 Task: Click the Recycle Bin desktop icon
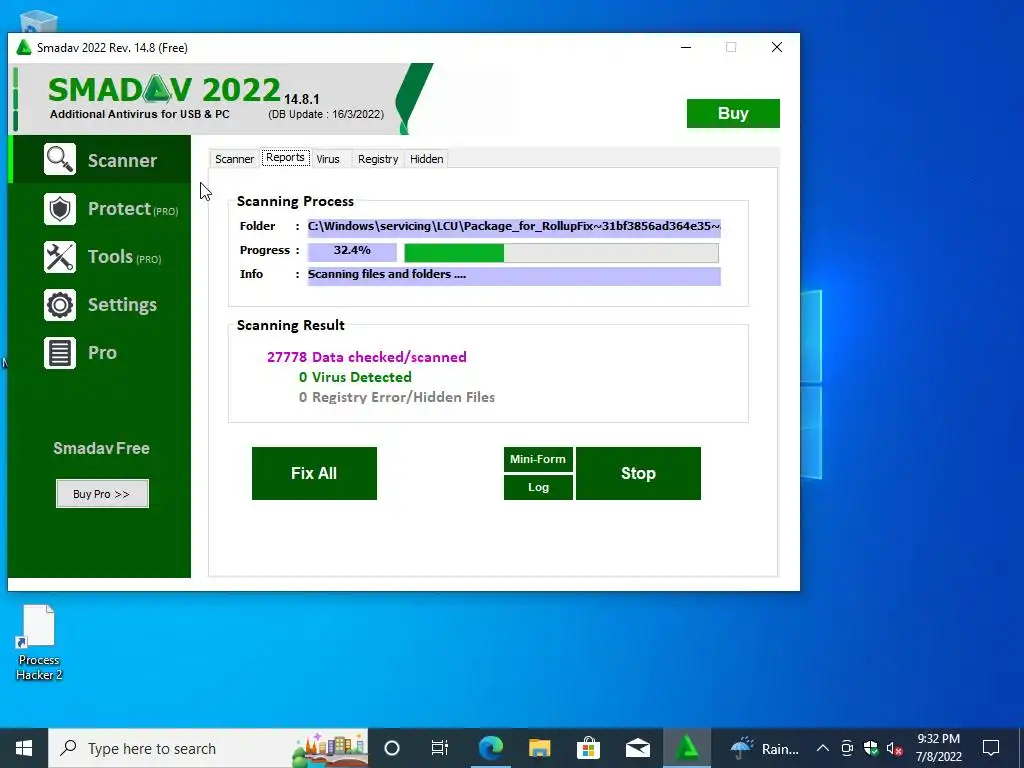(39, 21)
